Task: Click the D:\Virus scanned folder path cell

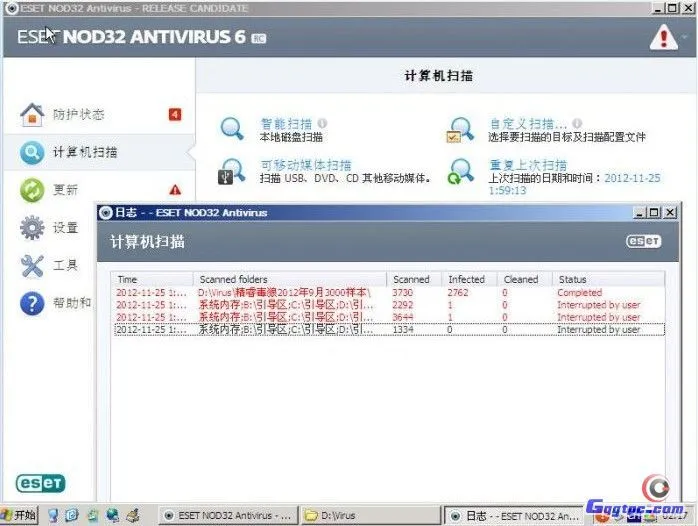Action: (x=284, y=292)
